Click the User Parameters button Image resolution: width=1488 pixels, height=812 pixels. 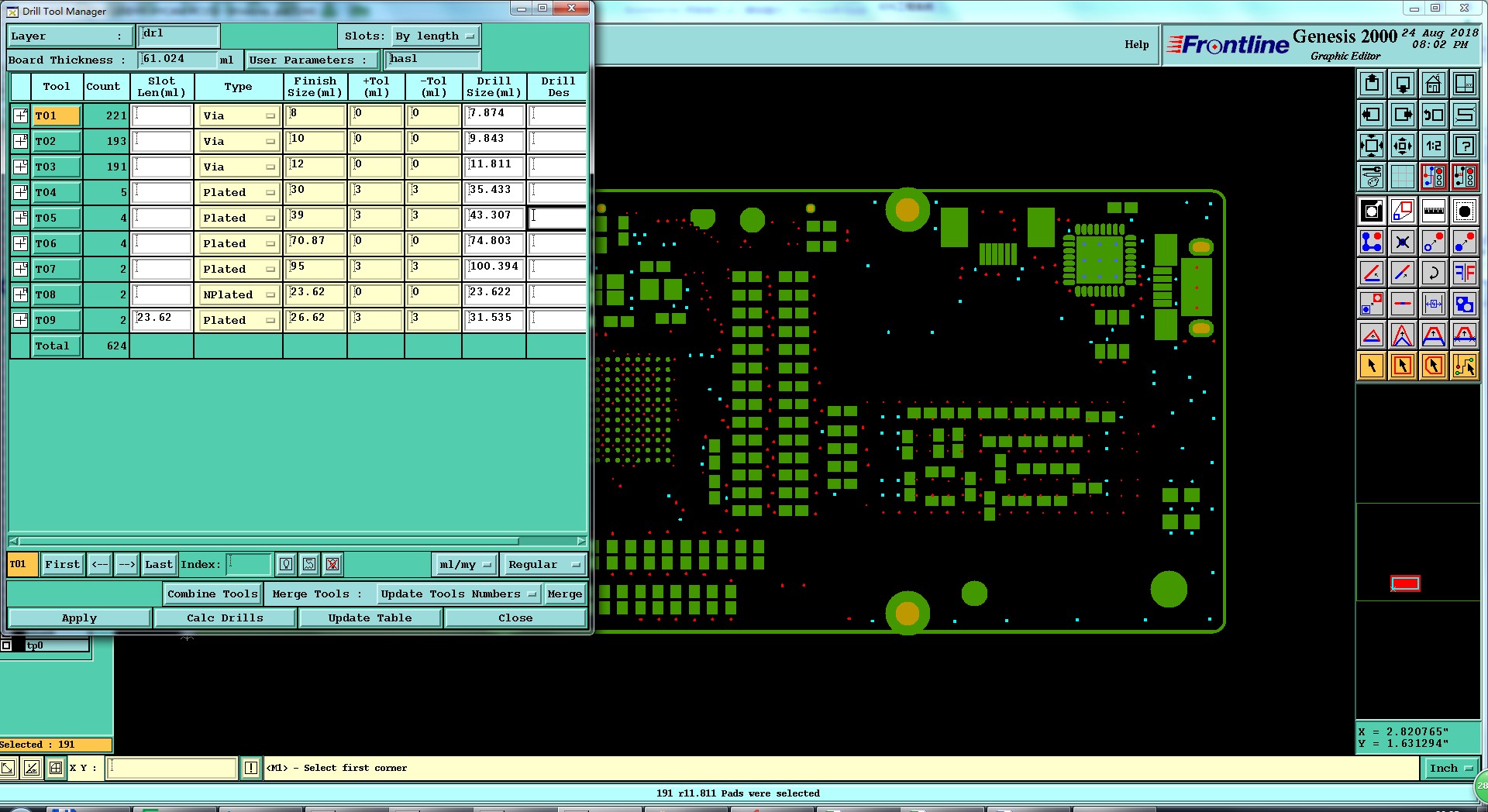312,60
